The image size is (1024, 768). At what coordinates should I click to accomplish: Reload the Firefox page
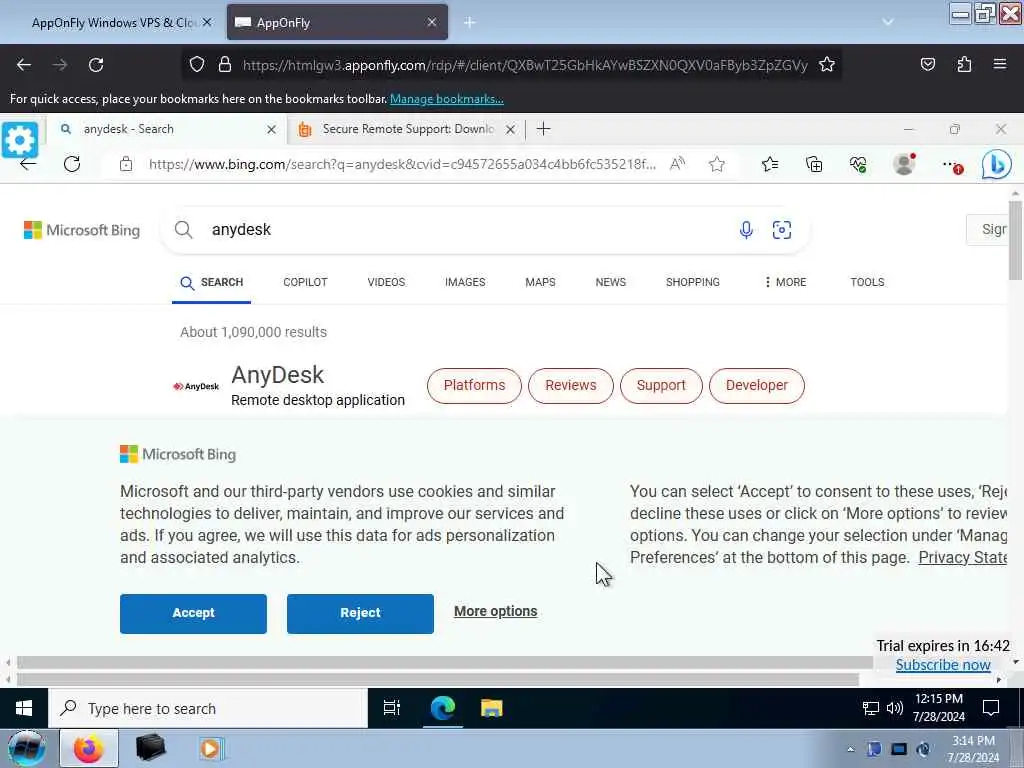tap(96, 65)
